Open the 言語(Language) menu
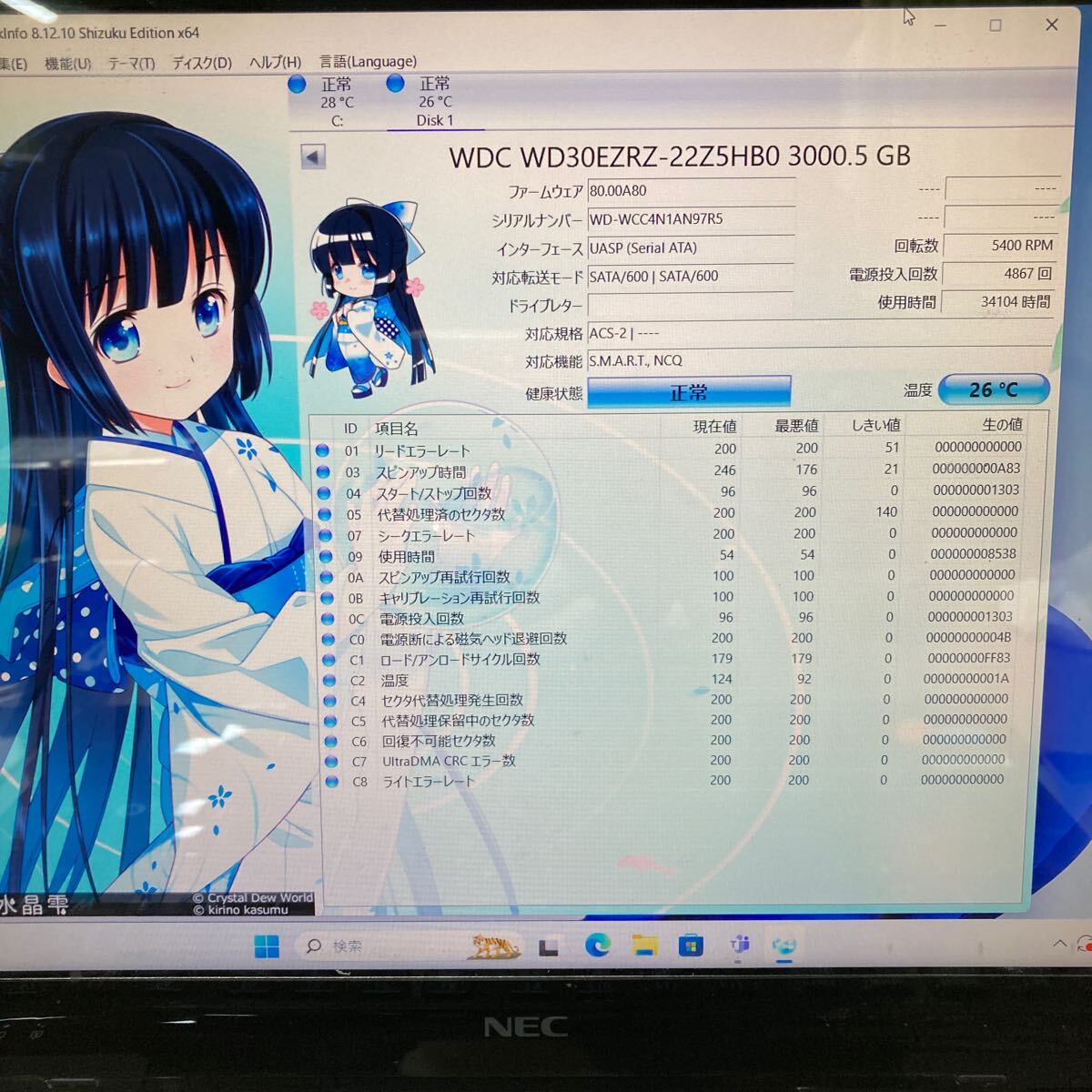 (x=368, y=61)
